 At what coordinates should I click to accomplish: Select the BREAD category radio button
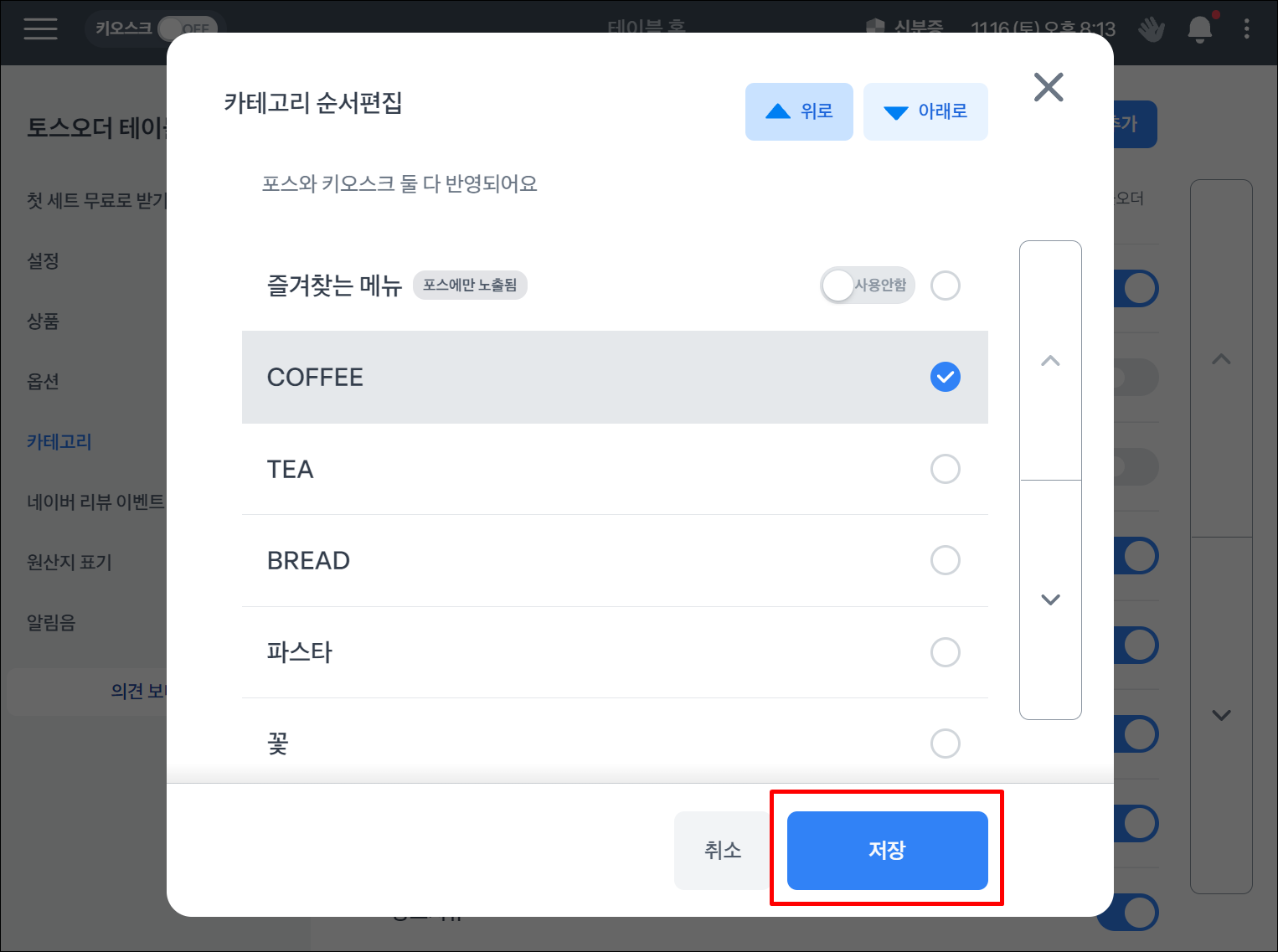[945, 560]
